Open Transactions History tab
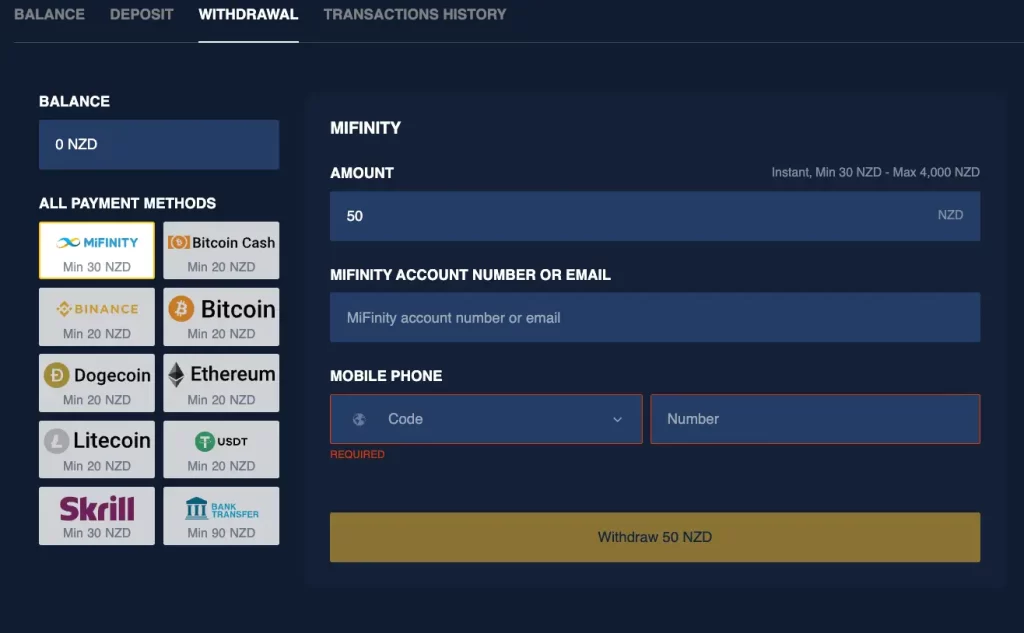Image resolution: width=1024 pixels, height=633 pixels. click(x=415, y=14)
